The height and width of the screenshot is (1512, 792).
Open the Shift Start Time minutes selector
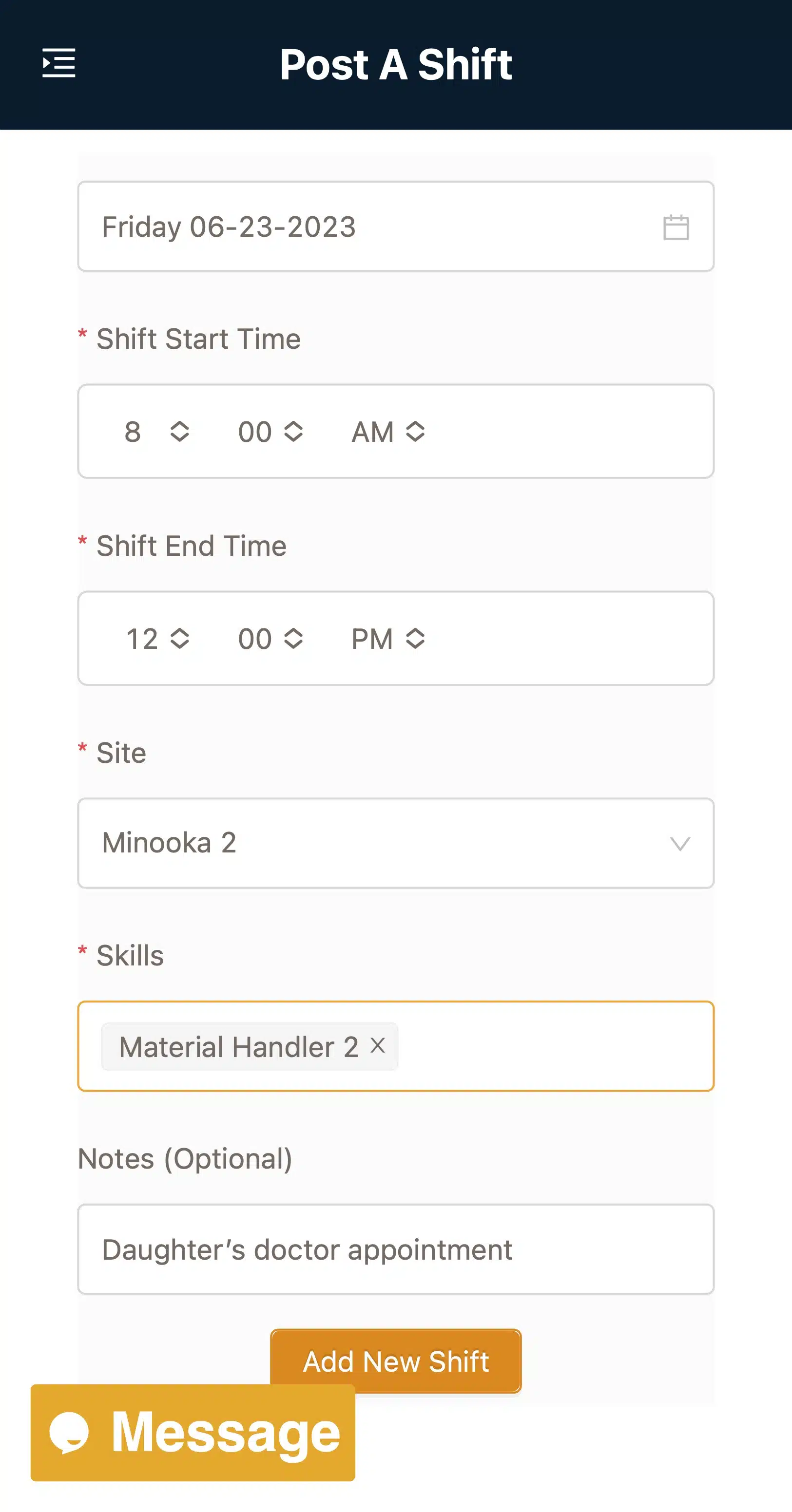click(x=270, y=432)
